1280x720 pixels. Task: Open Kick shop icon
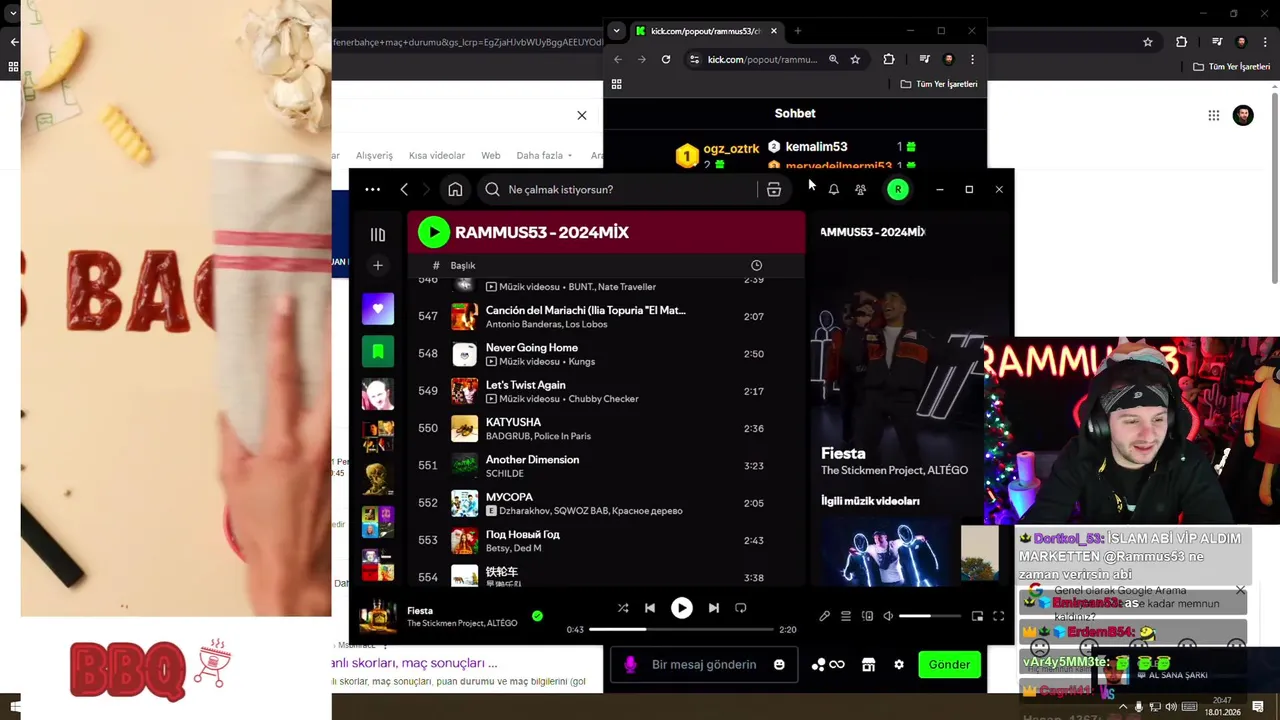[x=868, y=664]
